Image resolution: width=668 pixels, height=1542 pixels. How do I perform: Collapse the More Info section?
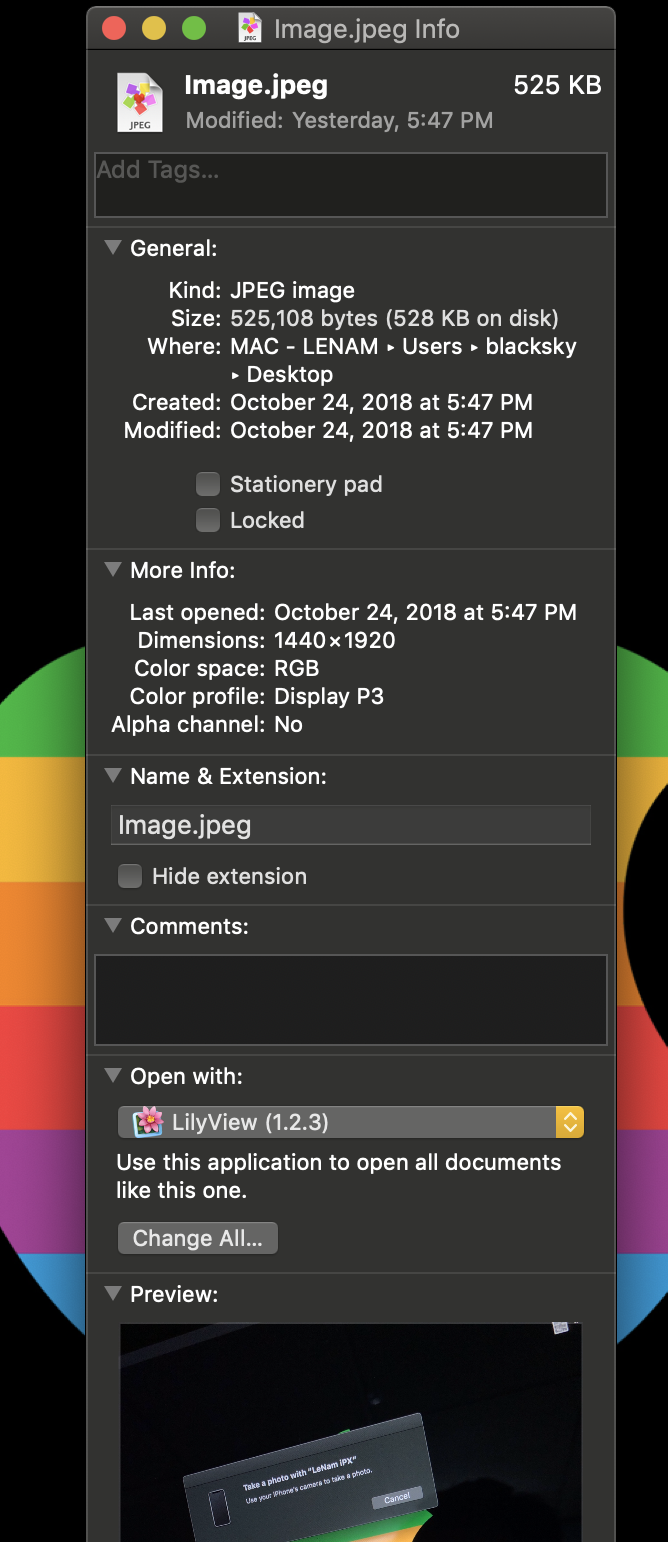tap(113, 569)
